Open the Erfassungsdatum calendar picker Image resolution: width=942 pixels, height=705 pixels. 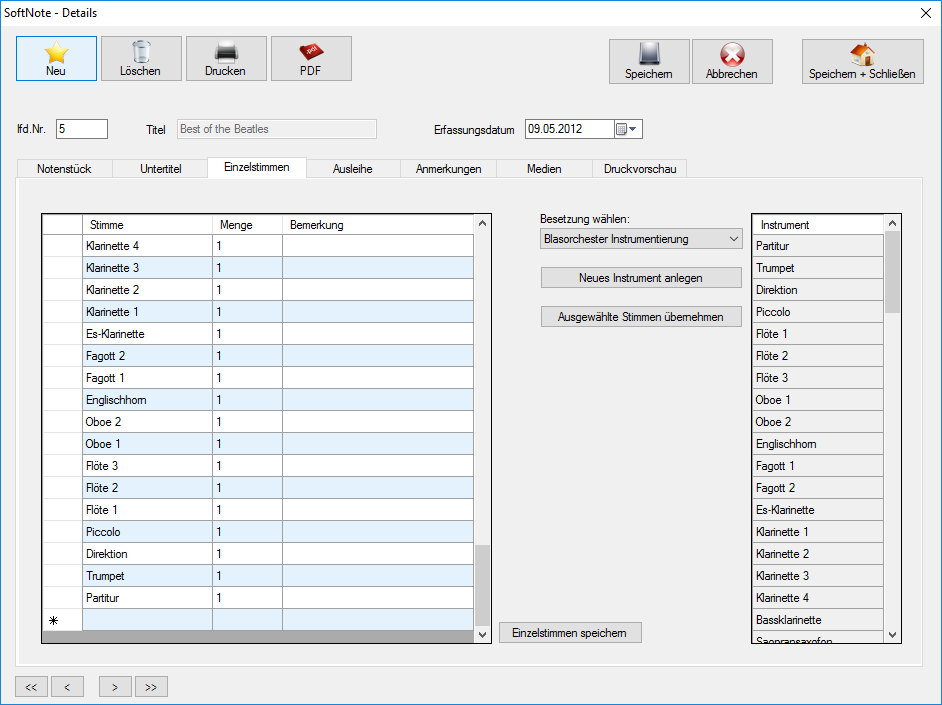(627, 129)
